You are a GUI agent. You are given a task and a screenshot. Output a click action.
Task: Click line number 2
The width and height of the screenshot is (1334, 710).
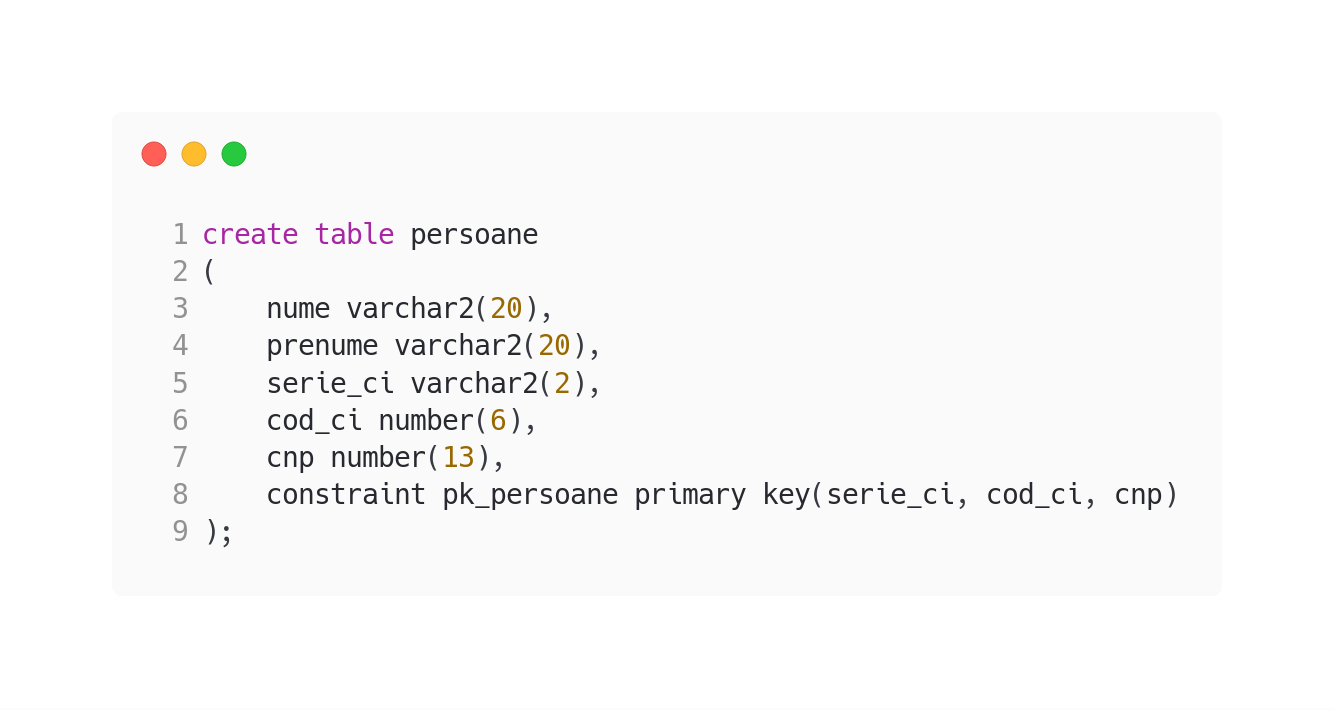[180, 272]
